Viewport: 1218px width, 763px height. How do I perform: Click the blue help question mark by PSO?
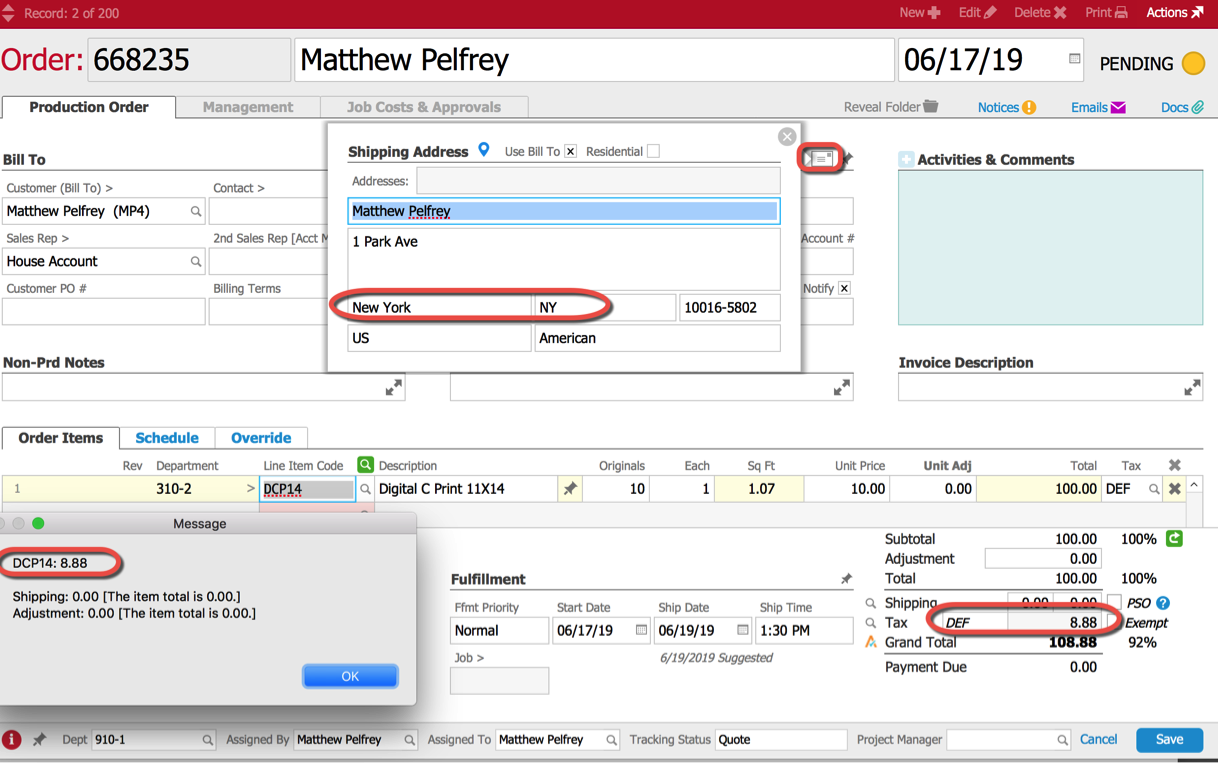(x=1163, y=603)
